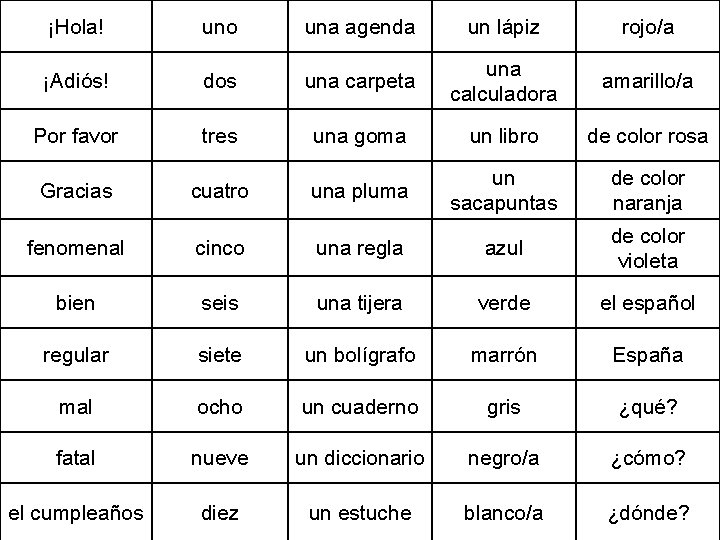Click the un sacapuntas cell
The image size is (720, 540).
(x=504, y=190)
